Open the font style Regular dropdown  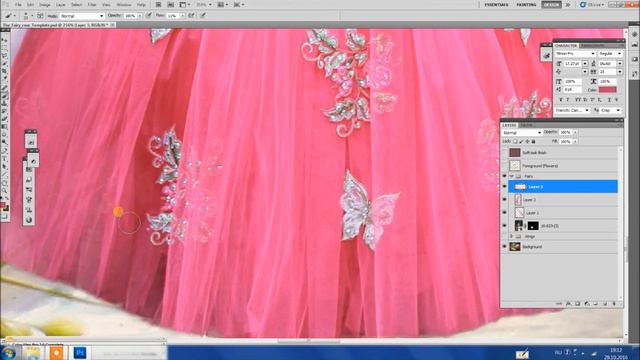pyautogui.click(x=610, y=53)
